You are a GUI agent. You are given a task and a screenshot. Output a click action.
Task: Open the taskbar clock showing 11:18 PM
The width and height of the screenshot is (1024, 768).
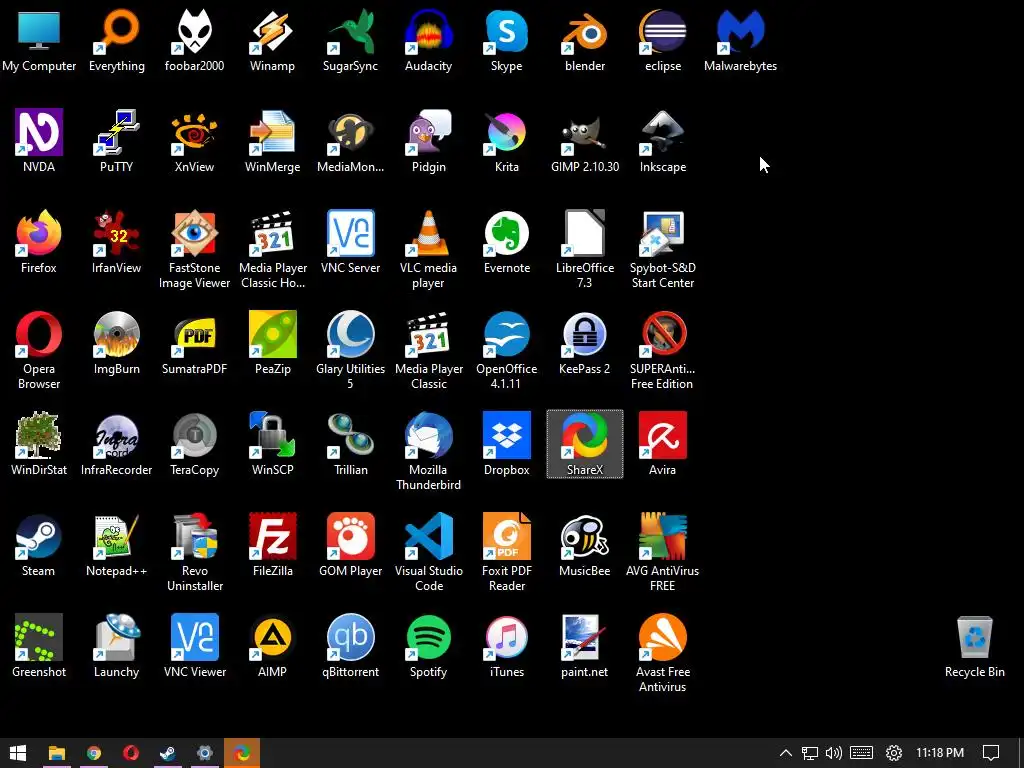pyautogui.click(x=940, y=753)
